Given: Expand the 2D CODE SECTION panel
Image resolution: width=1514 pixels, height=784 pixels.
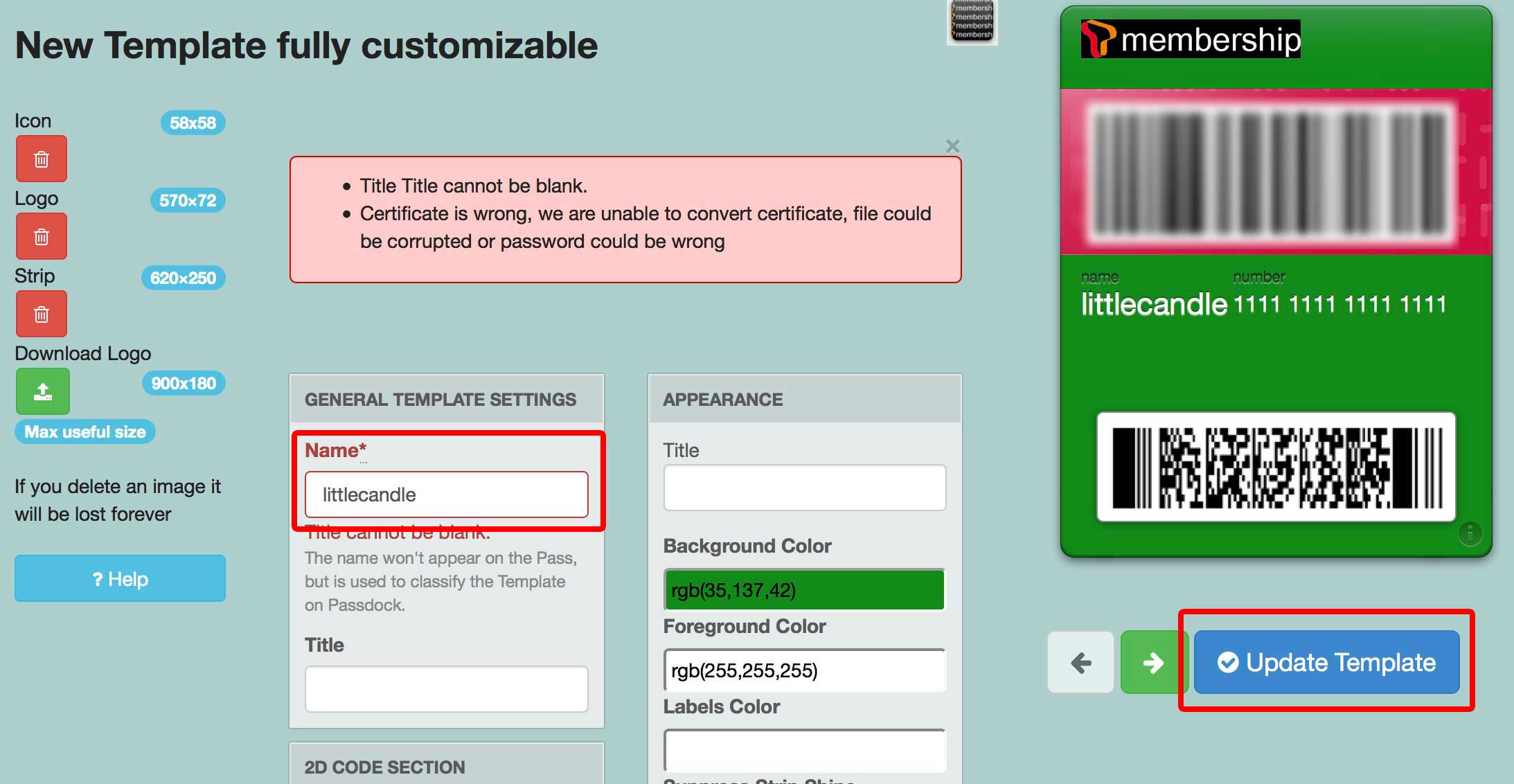Looking at the screenshot, I should (448, 763).
